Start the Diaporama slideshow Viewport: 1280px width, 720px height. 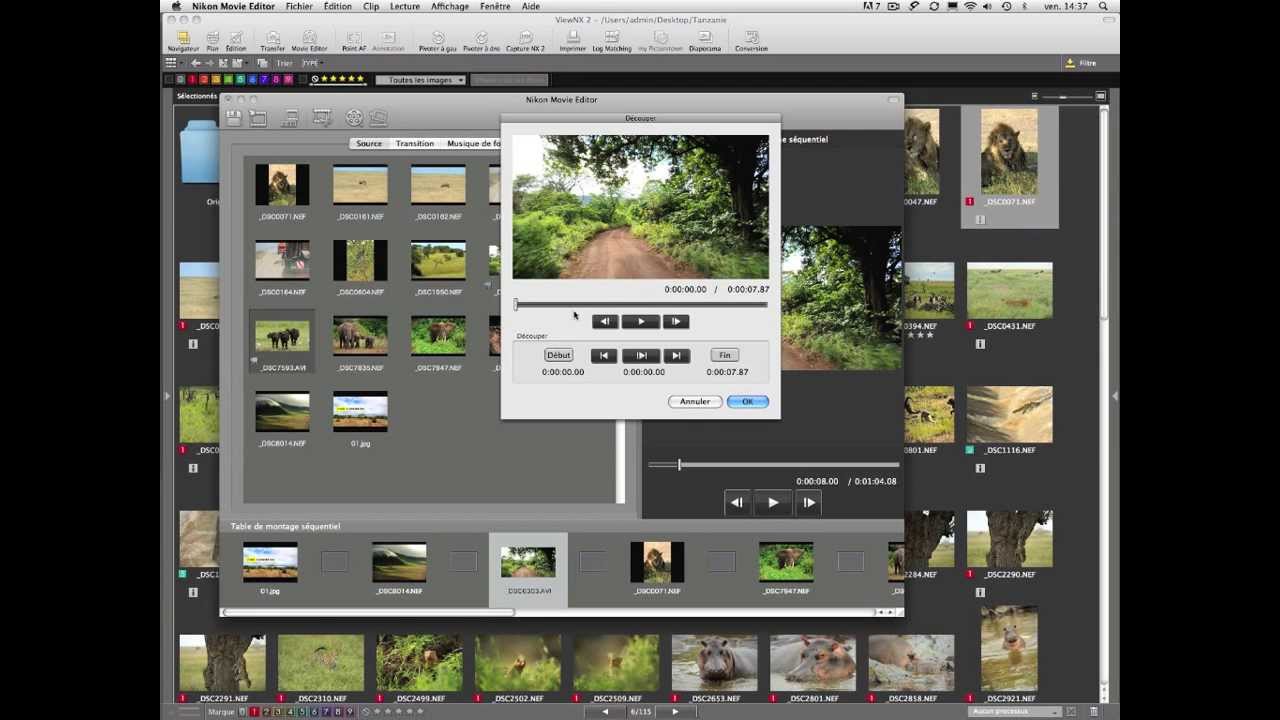705,41
